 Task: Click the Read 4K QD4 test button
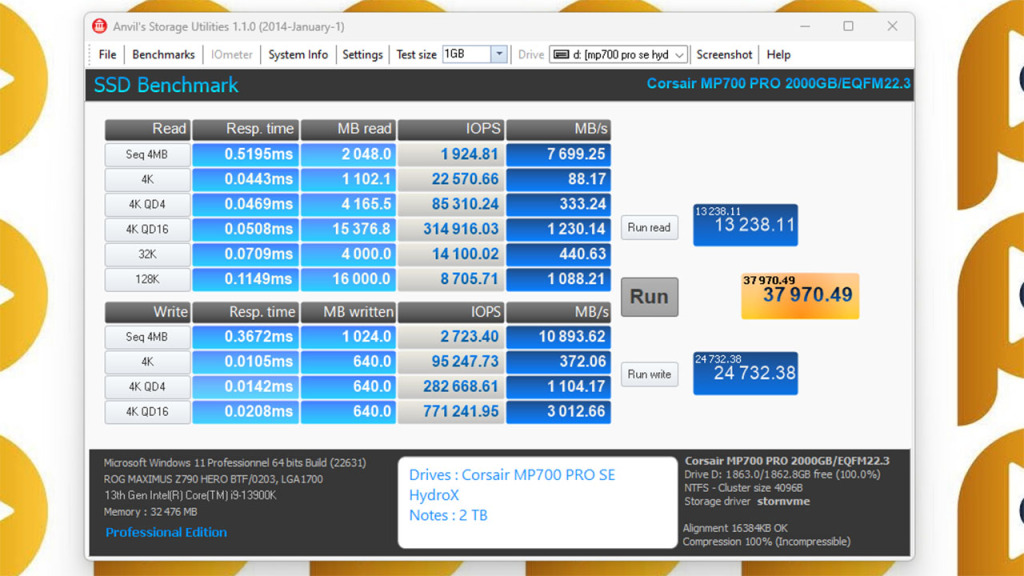tap(147, 204)
